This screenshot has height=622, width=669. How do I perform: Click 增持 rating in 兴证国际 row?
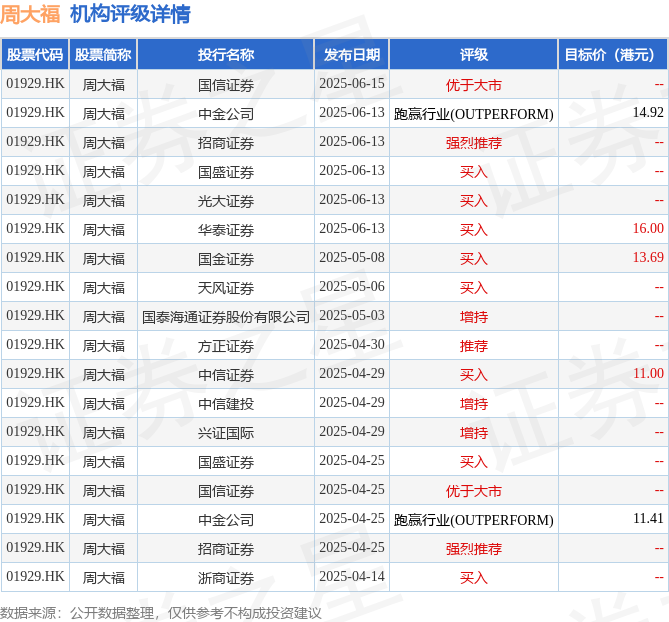tap(474, 433)
